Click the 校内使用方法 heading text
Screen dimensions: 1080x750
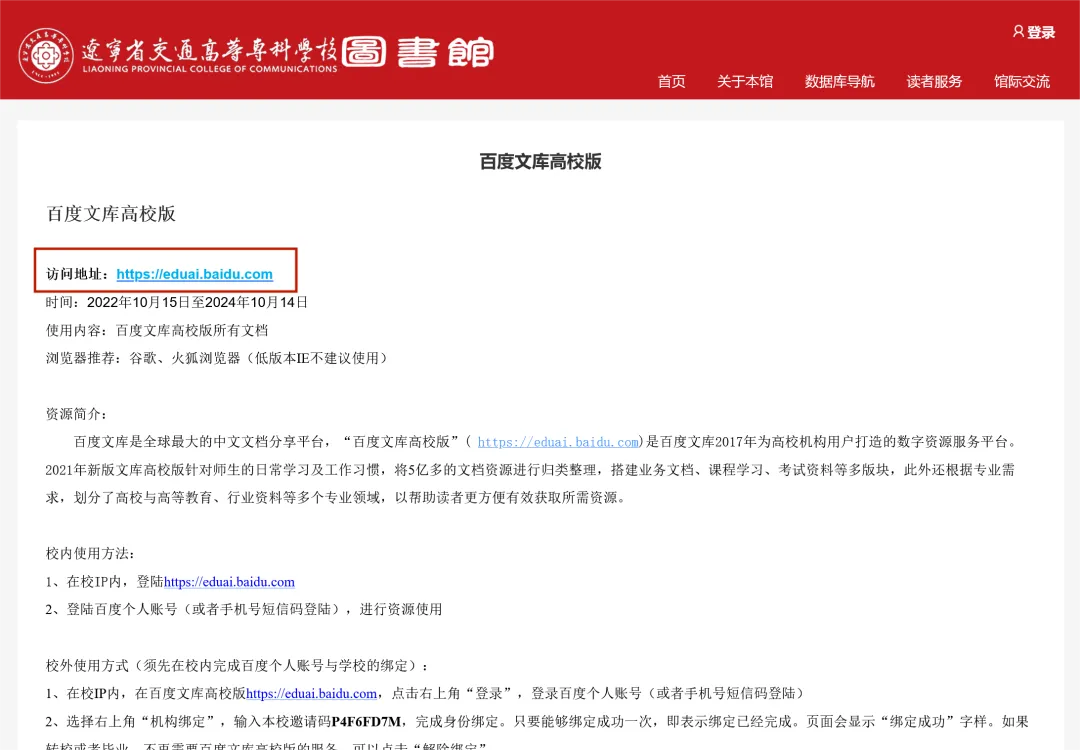[90, 554]
